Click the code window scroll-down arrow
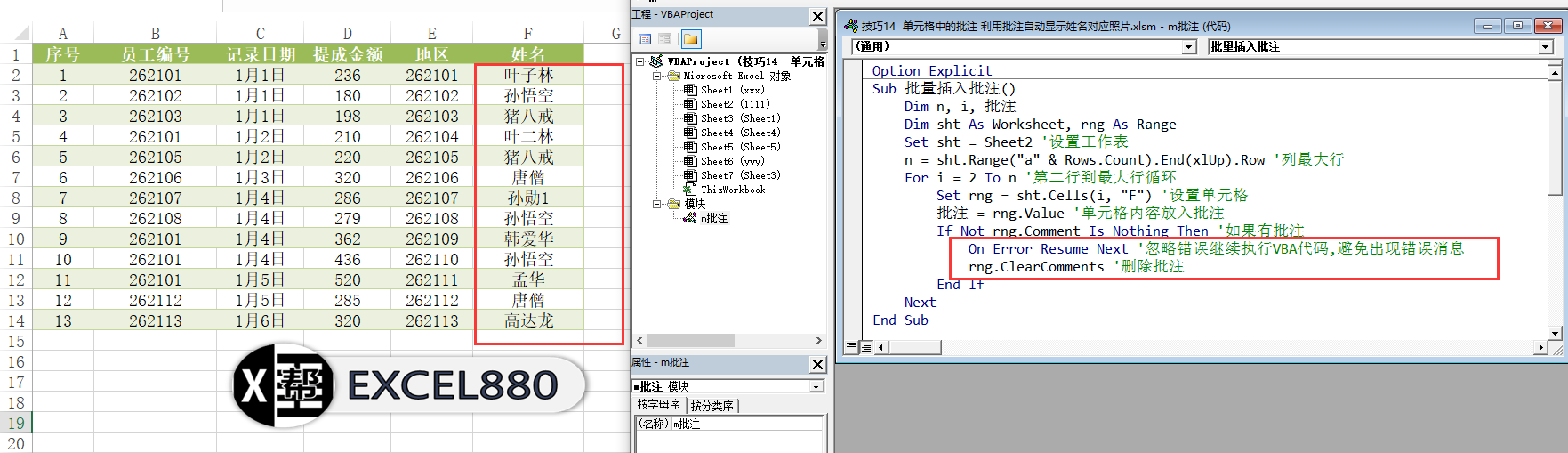The image size is (1568, 453). click(x=1555, y=334)
